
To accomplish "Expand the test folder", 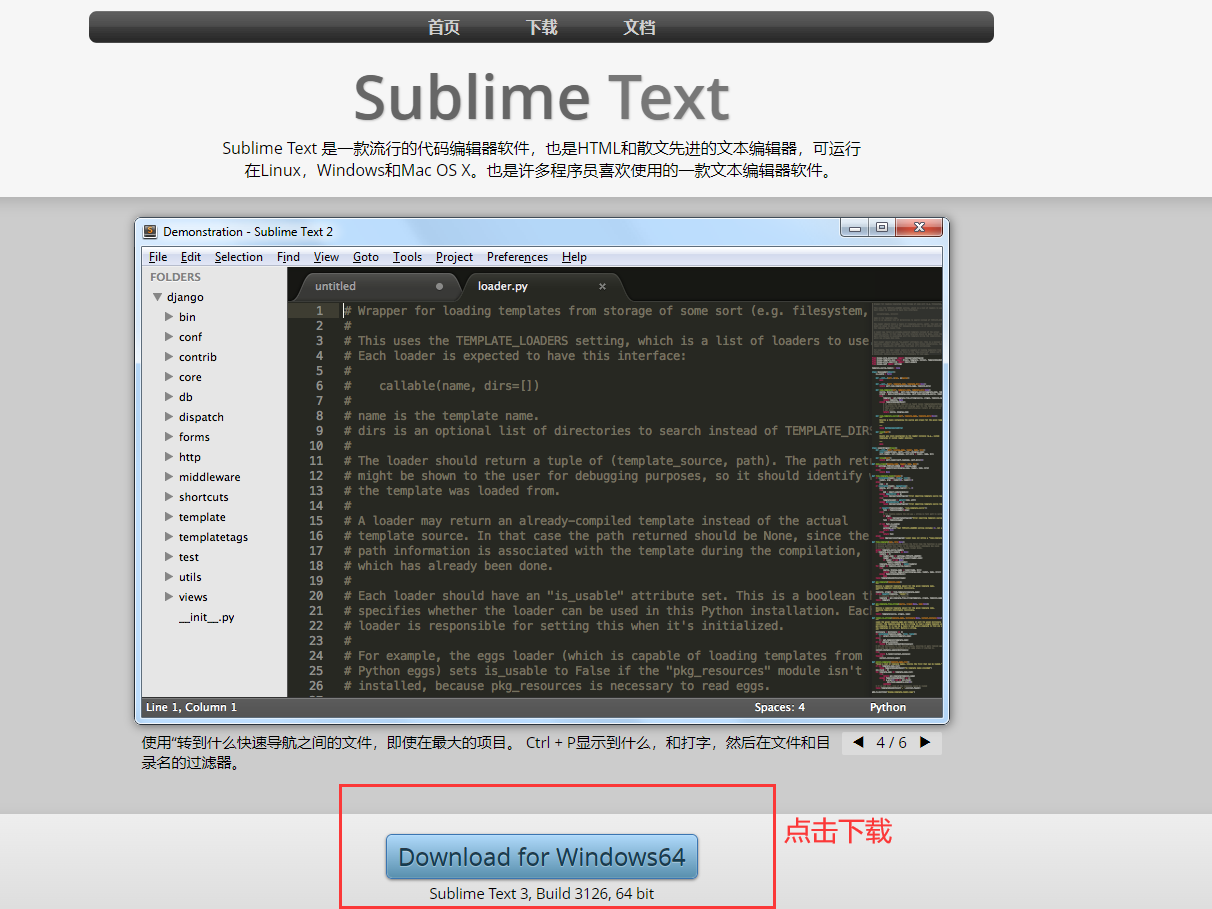I will [x=169, y=557].
